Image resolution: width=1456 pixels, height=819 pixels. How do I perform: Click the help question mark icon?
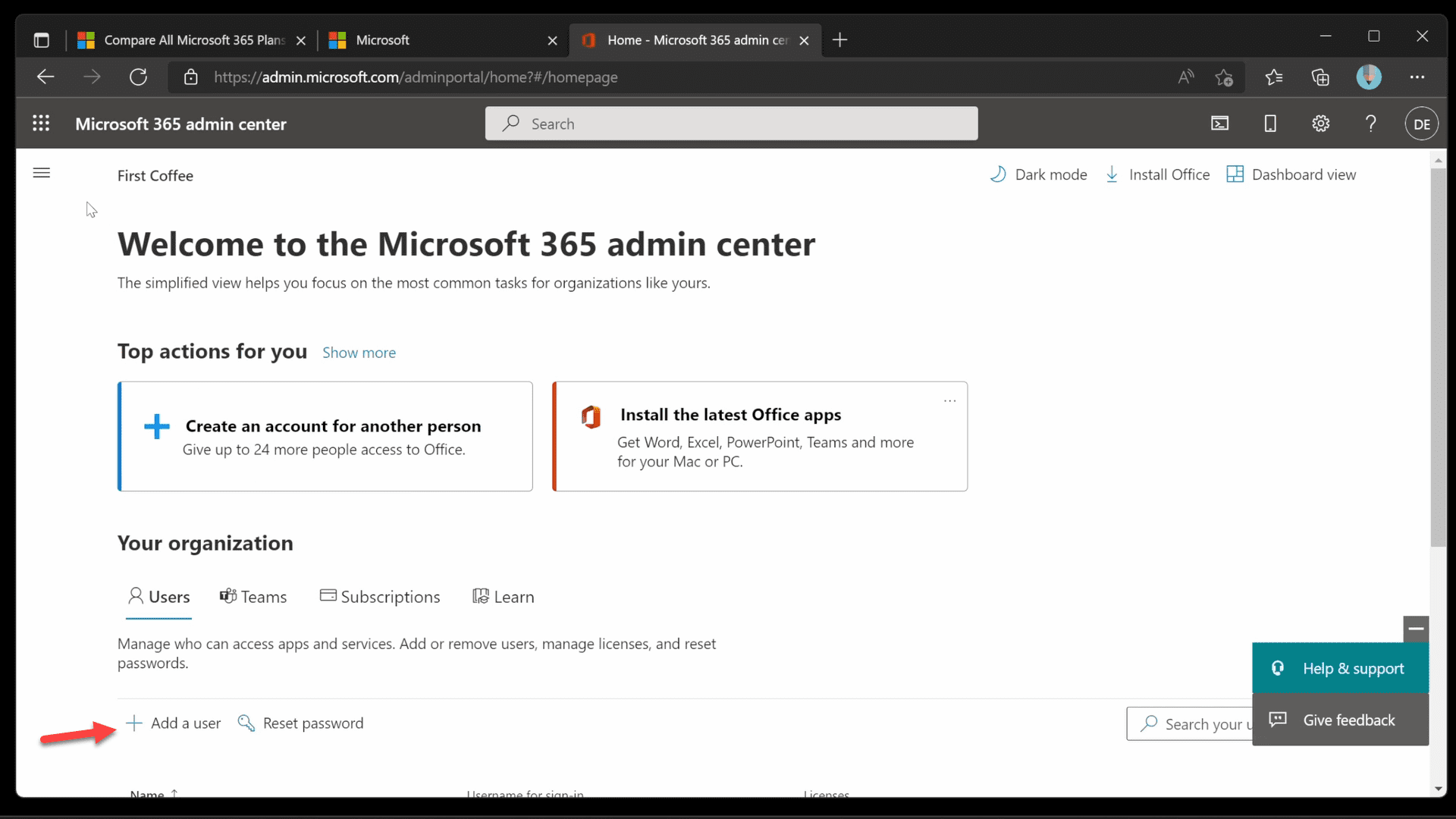pyautogui.click(x=1370, y=124)
